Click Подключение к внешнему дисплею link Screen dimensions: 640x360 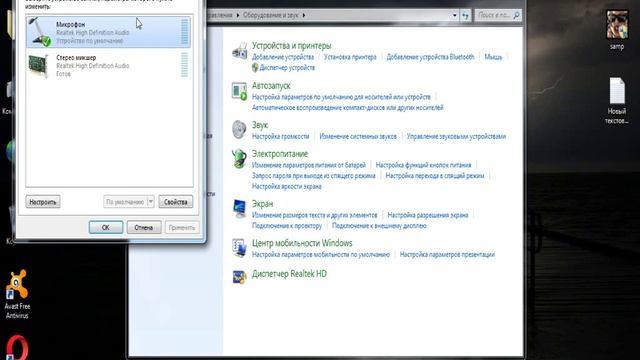click(379, 225)
